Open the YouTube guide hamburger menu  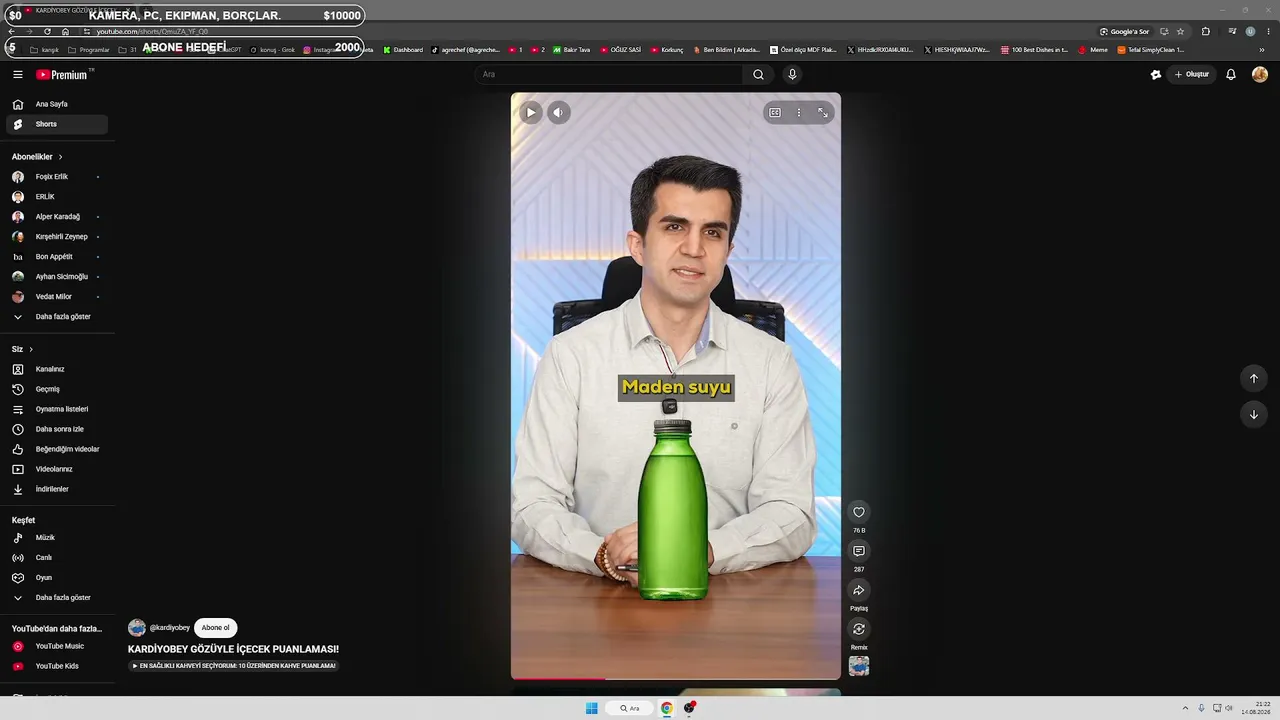pos(18,74)
